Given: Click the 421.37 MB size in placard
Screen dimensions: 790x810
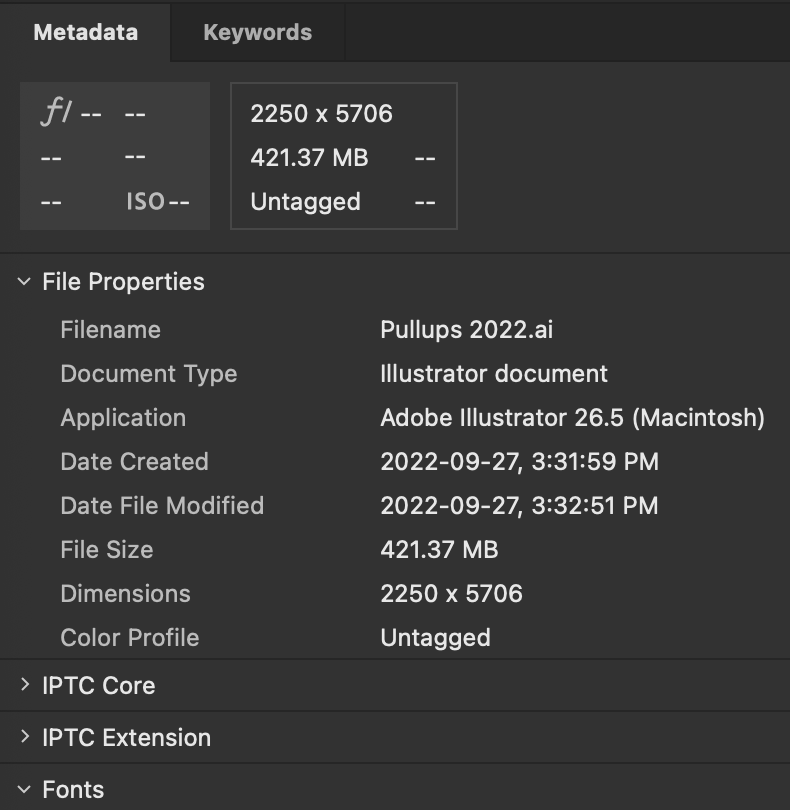Looking at the screenshot, I should click(x=309, y=157).
